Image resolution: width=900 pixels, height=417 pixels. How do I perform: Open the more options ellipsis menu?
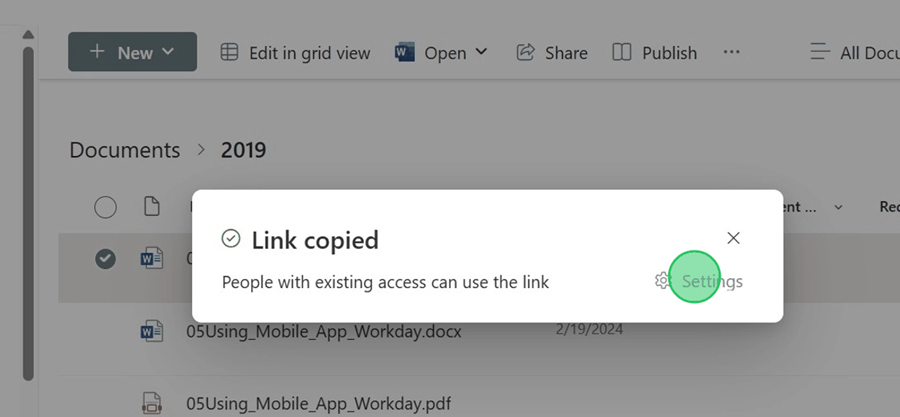coord(732,53)
